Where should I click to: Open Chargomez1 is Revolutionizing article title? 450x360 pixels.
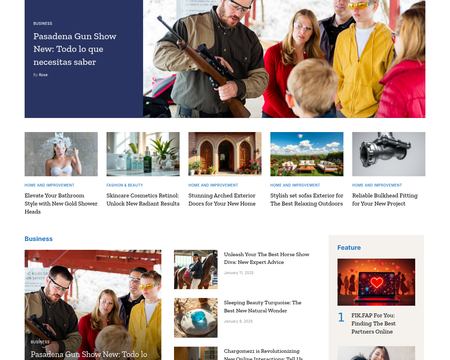pyautogui.click(x=263, y=354)
